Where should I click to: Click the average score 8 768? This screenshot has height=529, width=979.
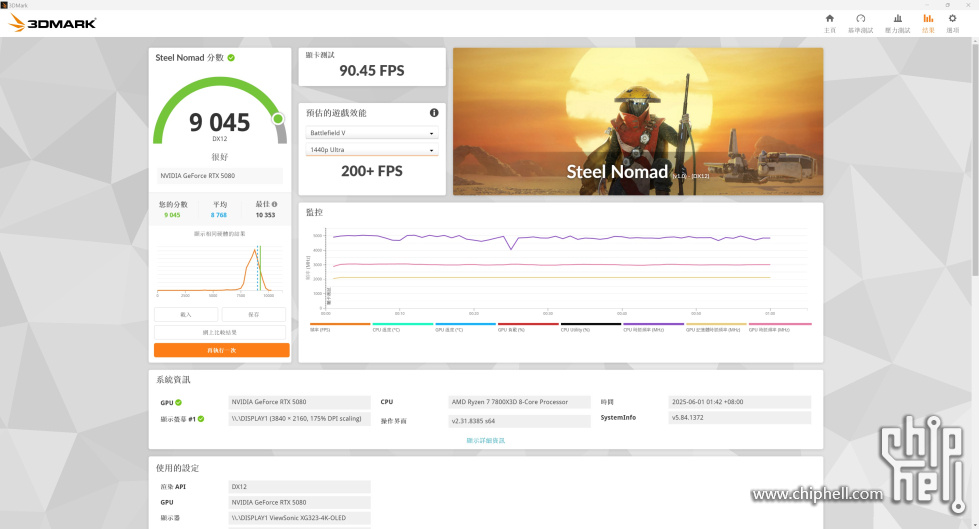point(219,215)
